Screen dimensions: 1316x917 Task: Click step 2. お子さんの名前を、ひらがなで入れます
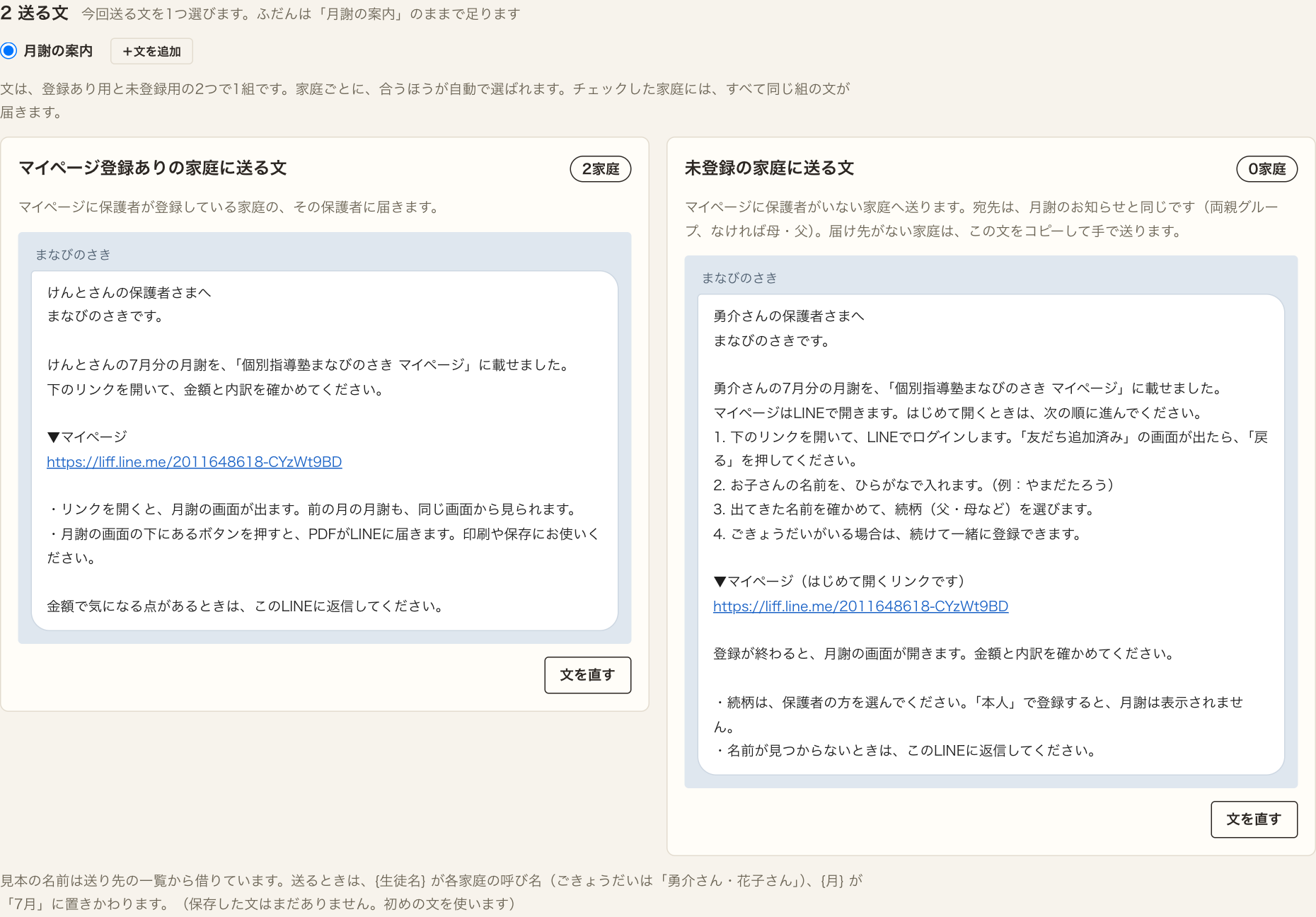click(x=914, y=485)
